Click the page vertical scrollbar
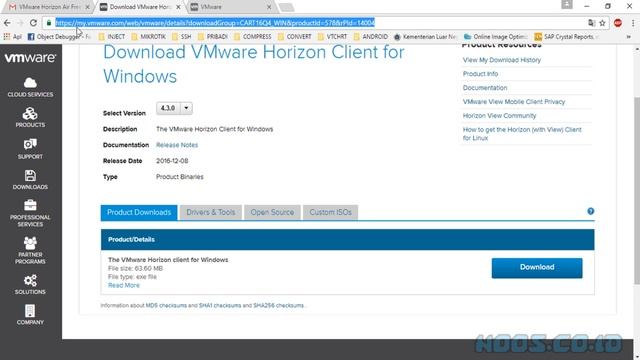Image resolution: width=640 pixels, height=360 pixels. pos(636,191)
